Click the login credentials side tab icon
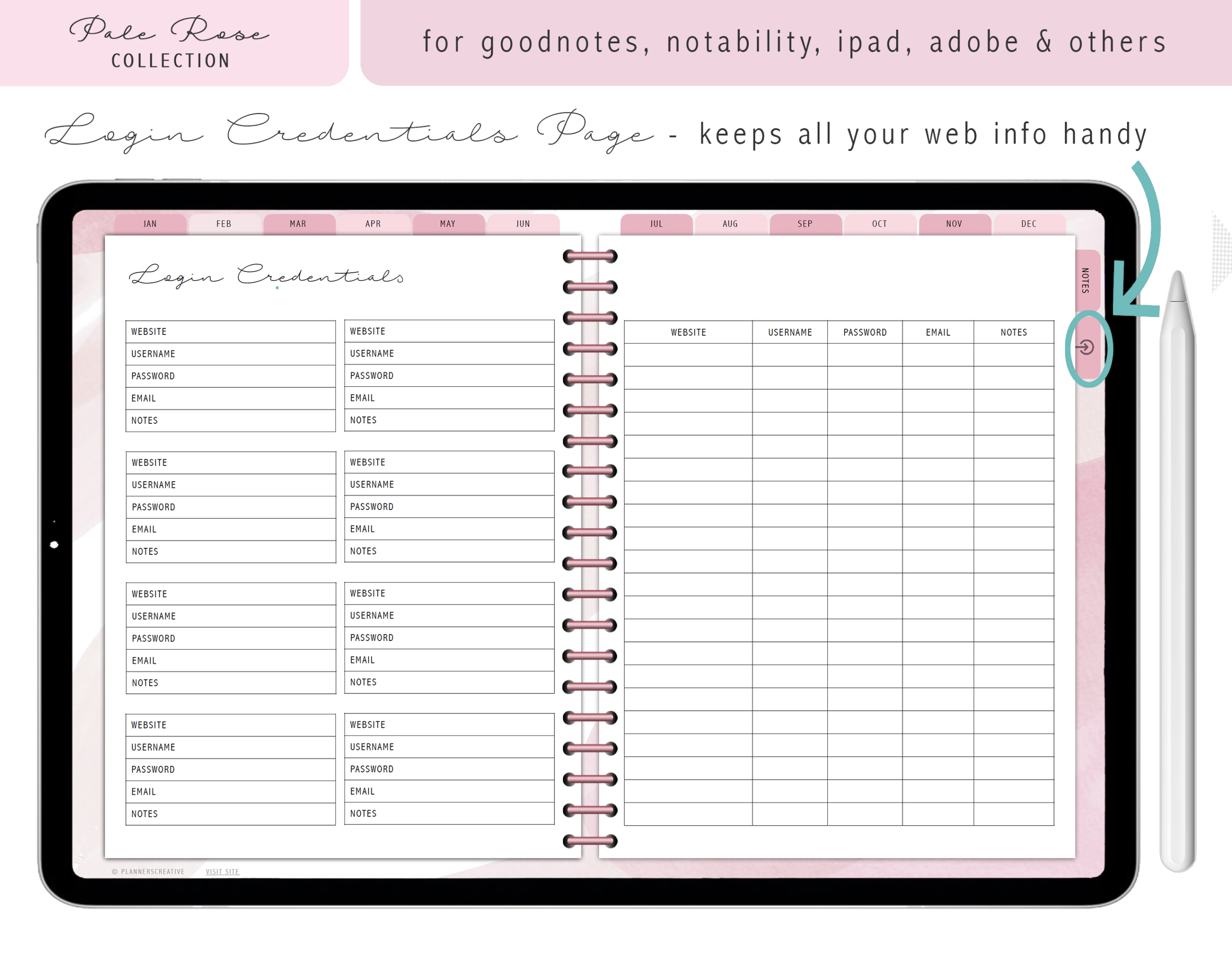 [1086, 347]
